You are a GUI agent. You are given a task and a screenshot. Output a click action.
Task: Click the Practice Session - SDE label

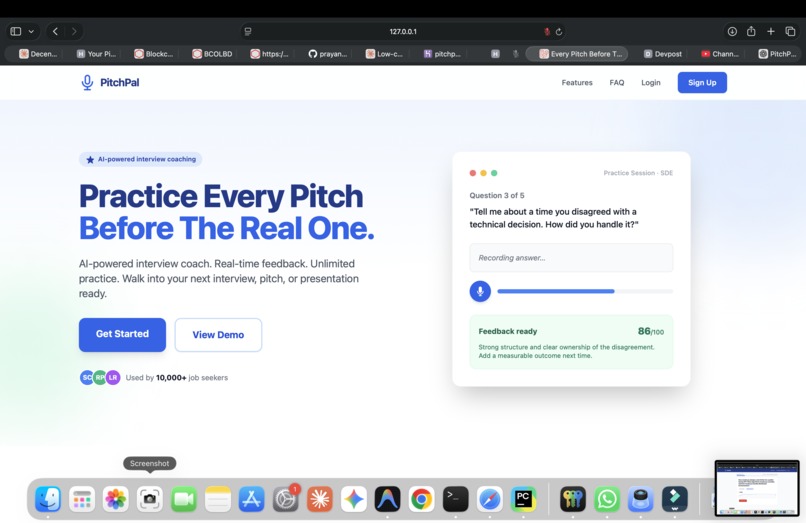coord(638,173)
